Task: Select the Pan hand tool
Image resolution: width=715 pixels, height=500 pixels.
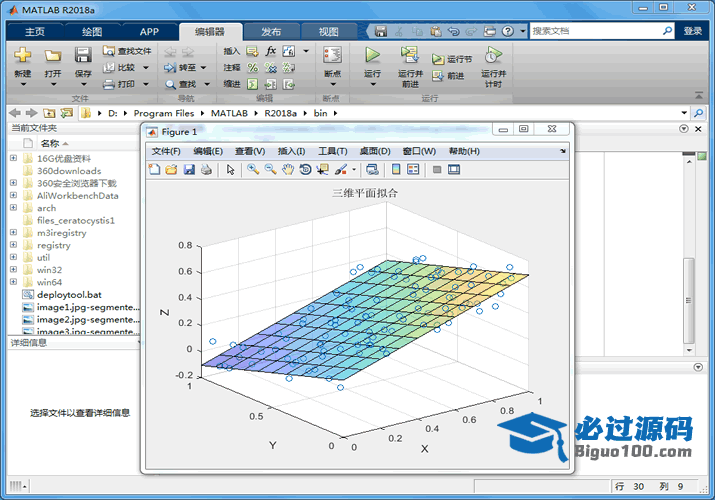Action: [288, 170]
